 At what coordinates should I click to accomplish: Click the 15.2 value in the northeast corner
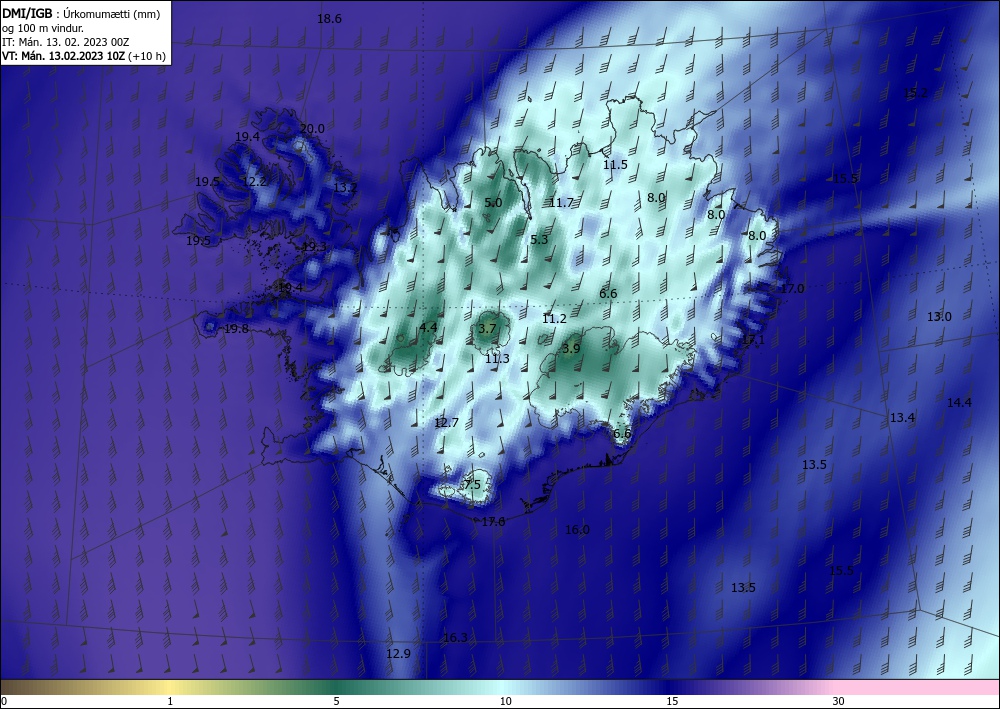pos(916,93)
